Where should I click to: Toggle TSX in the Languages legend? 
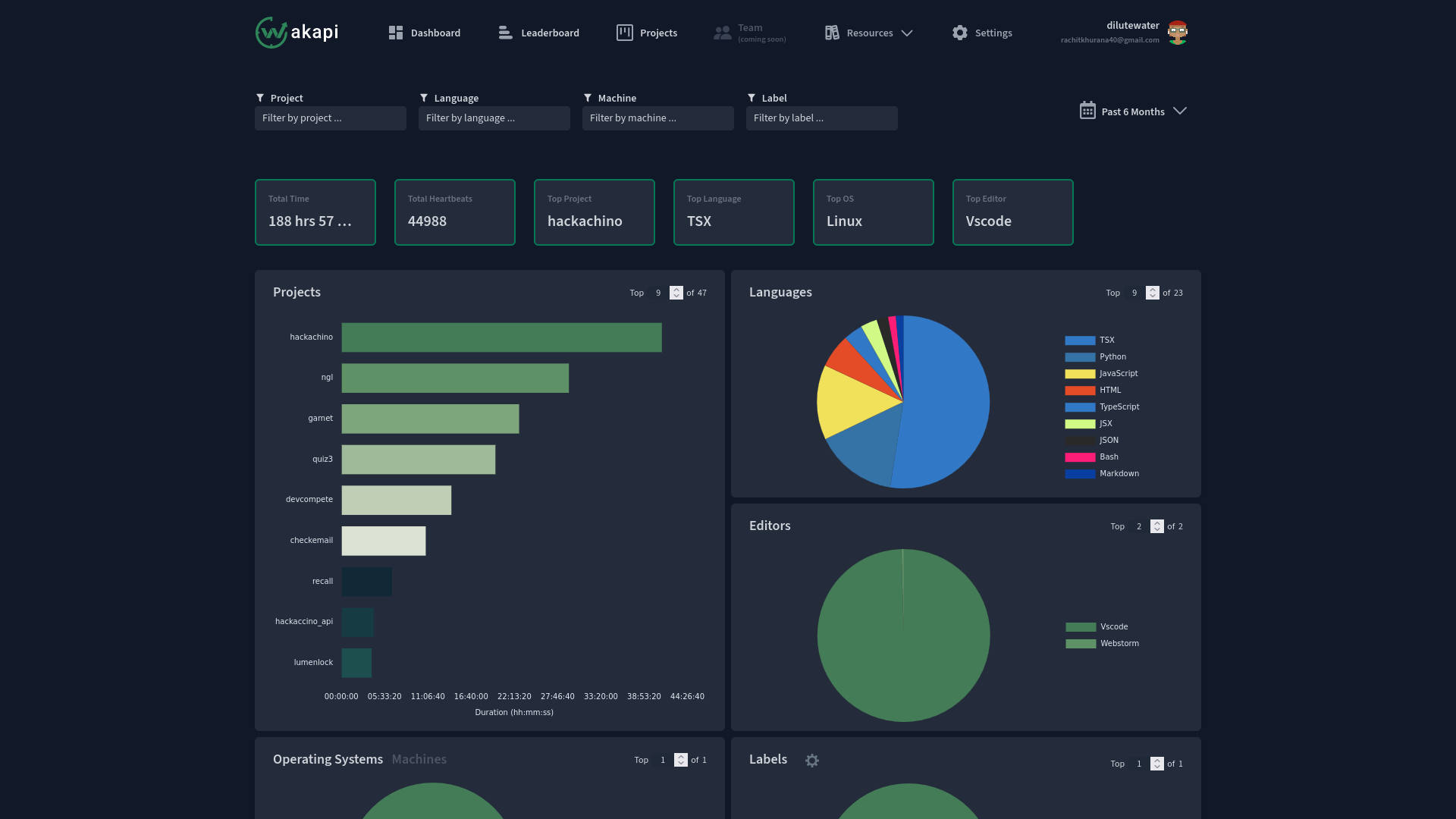coord(1106,340)
